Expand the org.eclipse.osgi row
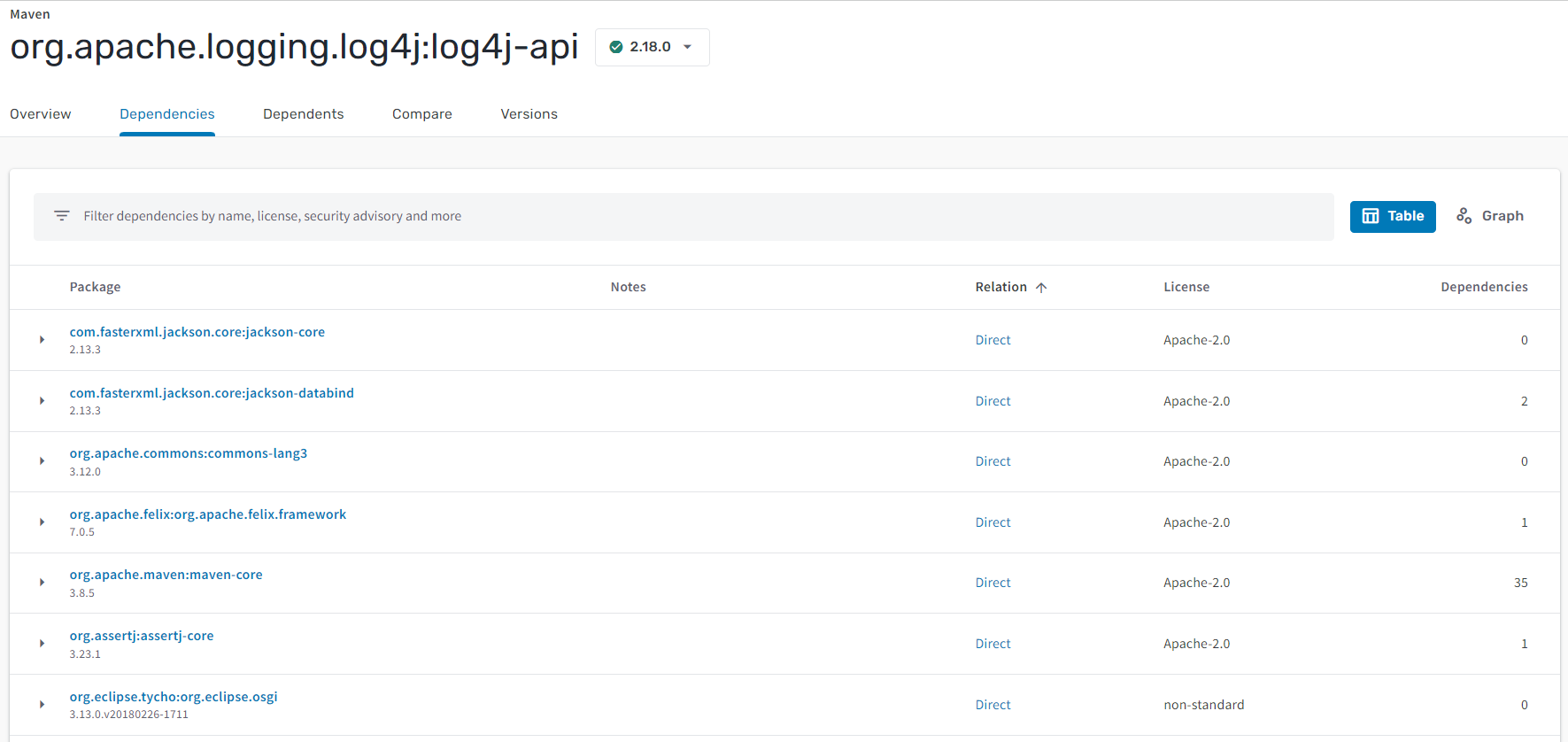The image size is (1568, 742). pos(42,705)
